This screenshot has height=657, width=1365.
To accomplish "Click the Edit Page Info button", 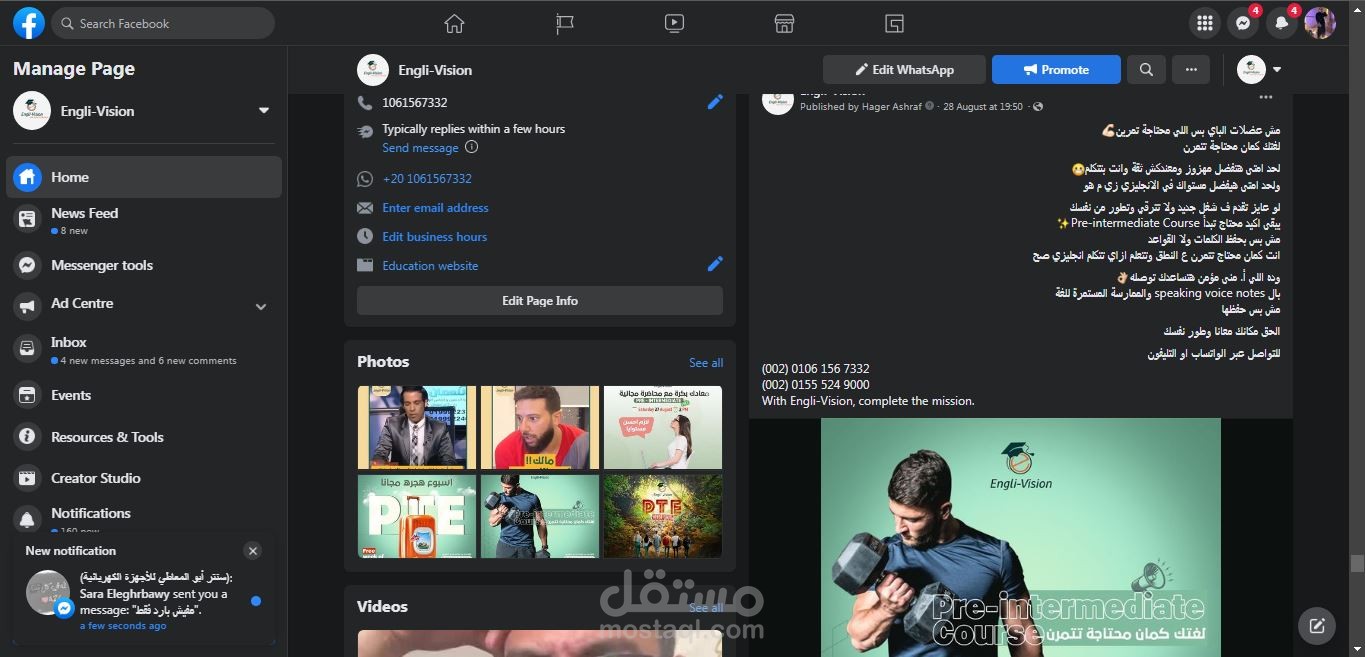I will (540, 300).
